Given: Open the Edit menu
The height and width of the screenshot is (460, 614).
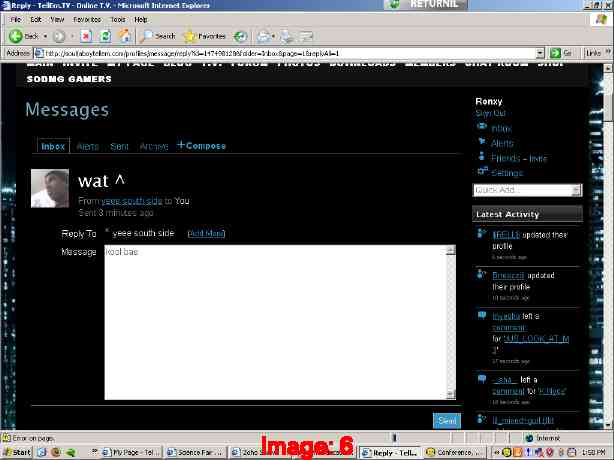Looking at the screenshot, I should click(x=36, y=20).
